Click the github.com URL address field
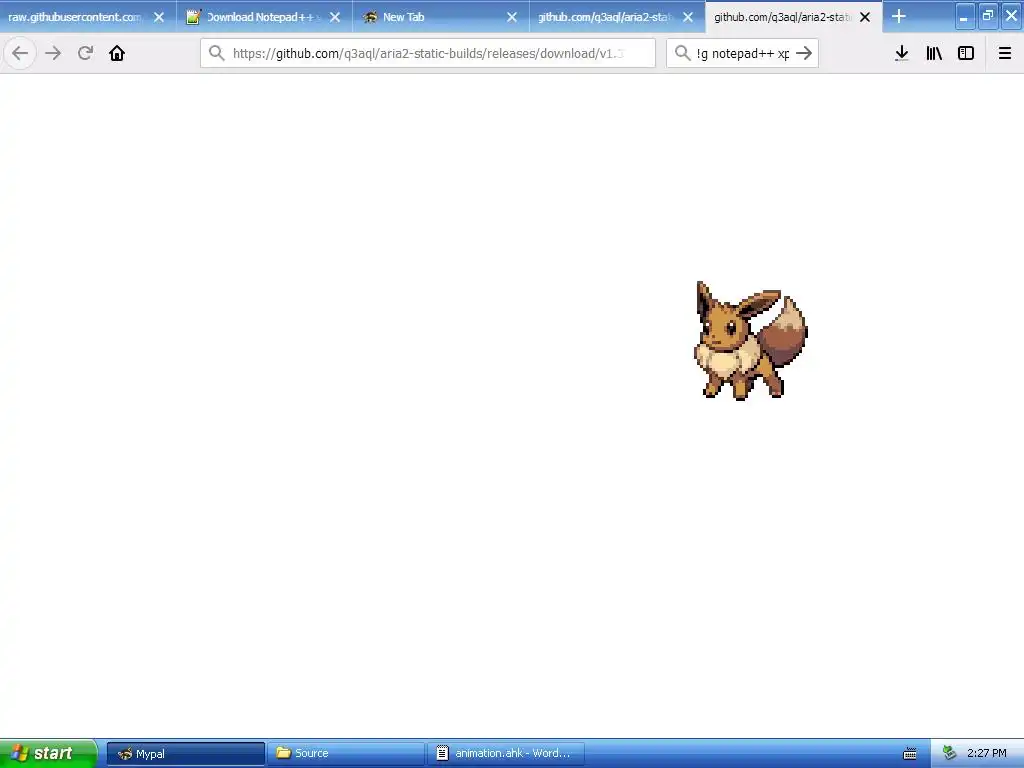This screenshot has width=1024, height=768. pos(428,53)
